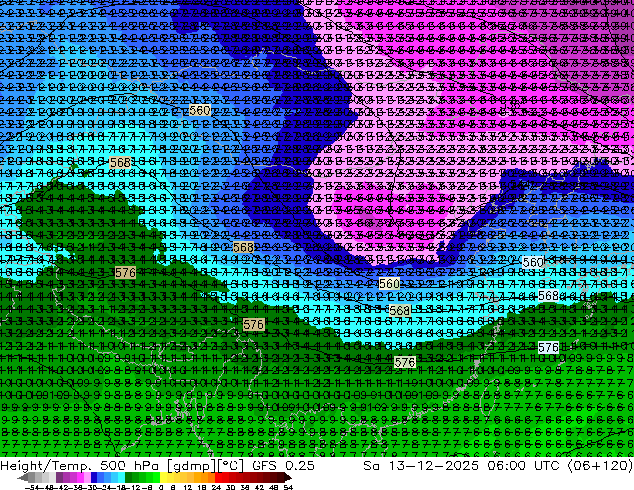634x490 pixels.
Task: Click the 'Sa' weekday text
Action: [371, 466]
